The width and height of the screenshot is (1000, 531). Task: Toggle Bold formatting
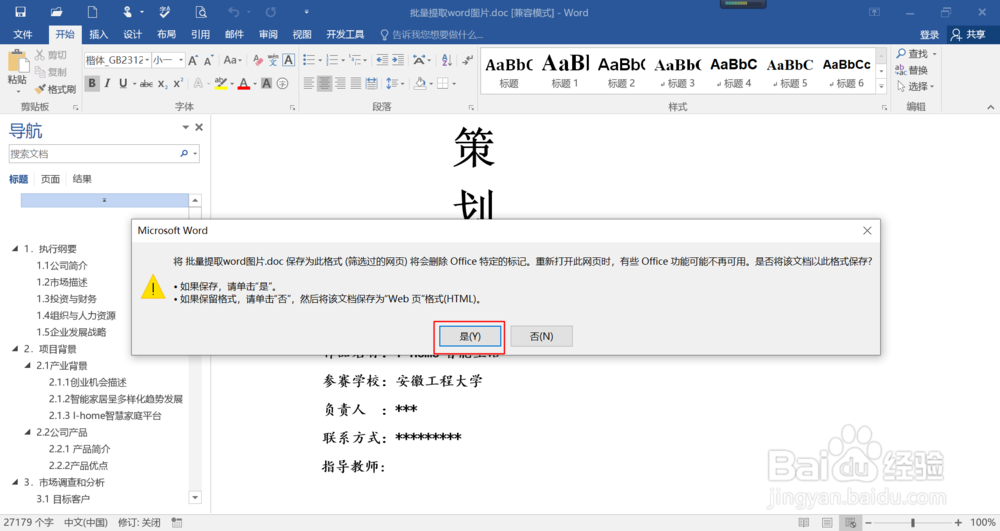(92, 84)
